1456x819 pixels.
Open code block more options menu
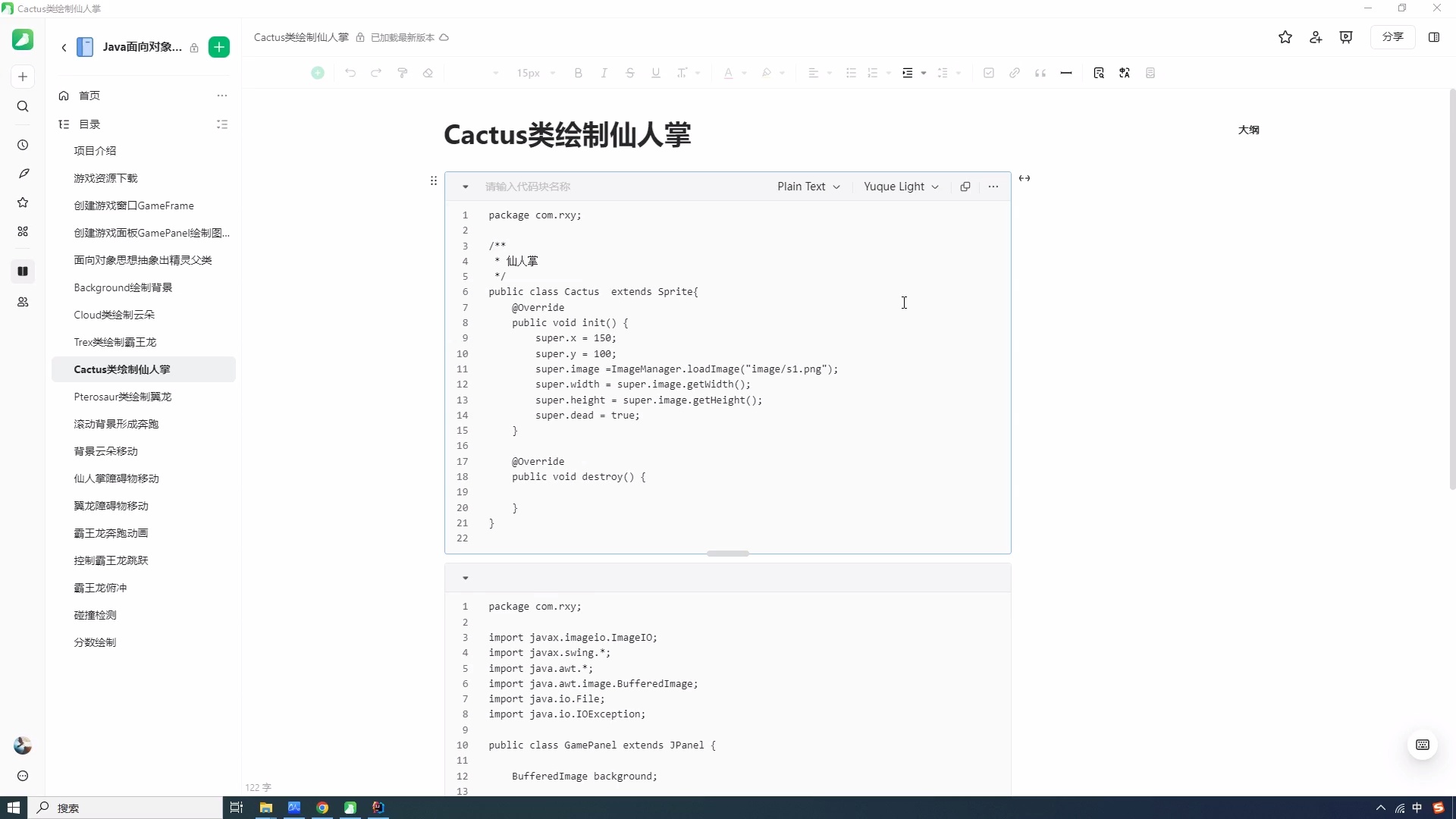pyautogui.click(x=993, y=187)
